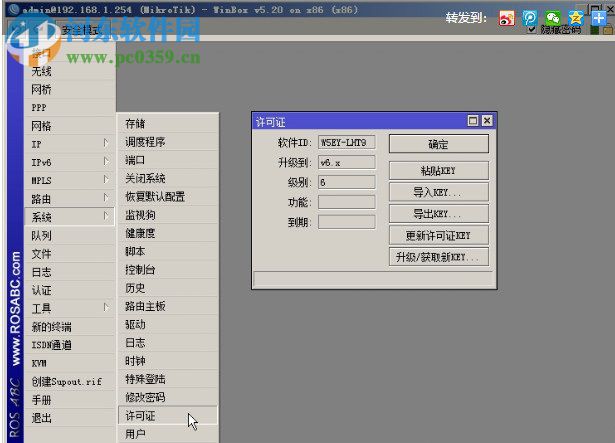Click the 导出KEY... button

point(439,214)
